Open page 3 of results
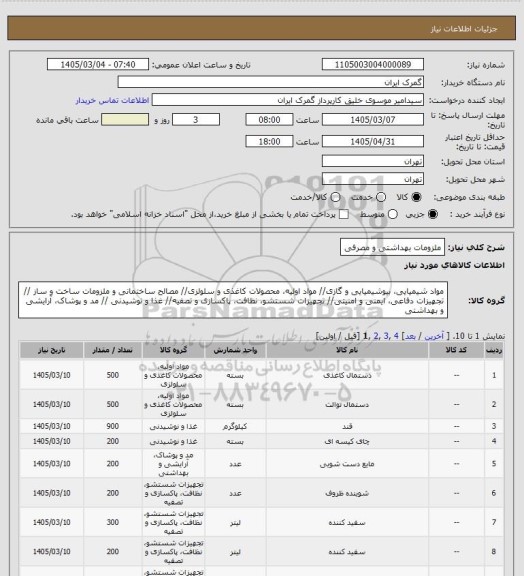This screenshot has width=524, height=576. pos(386,336)
